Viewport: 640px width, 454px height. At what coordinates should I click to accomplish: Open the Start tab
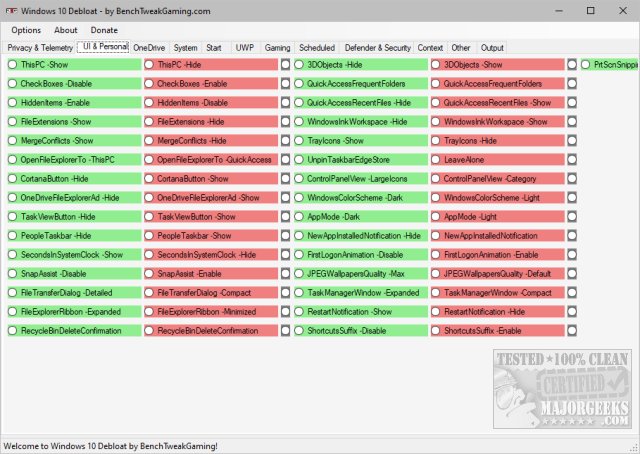pyautogui.click(x=214, y=48)
